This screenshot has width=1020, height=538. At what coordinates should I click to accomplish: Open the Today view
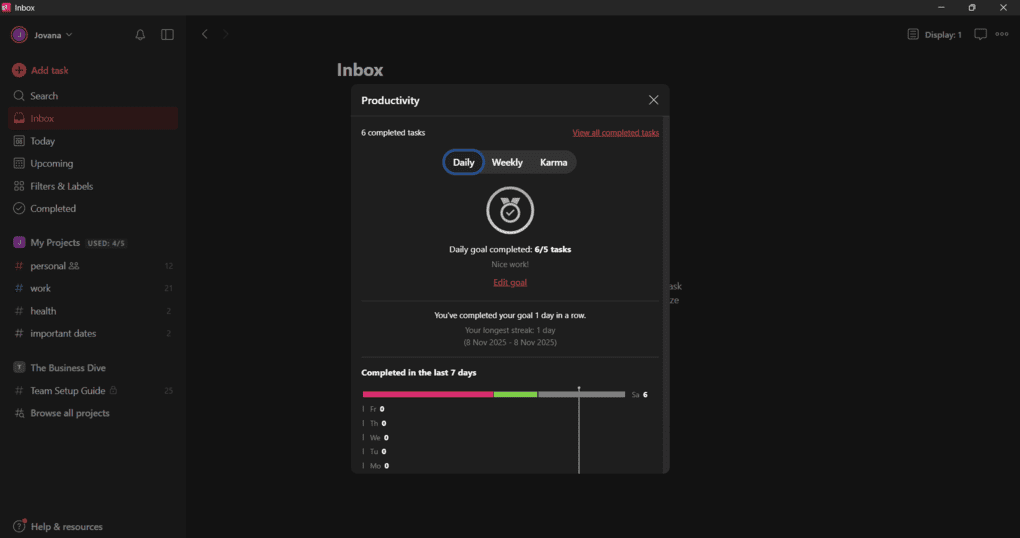click(x=93, y=141)
